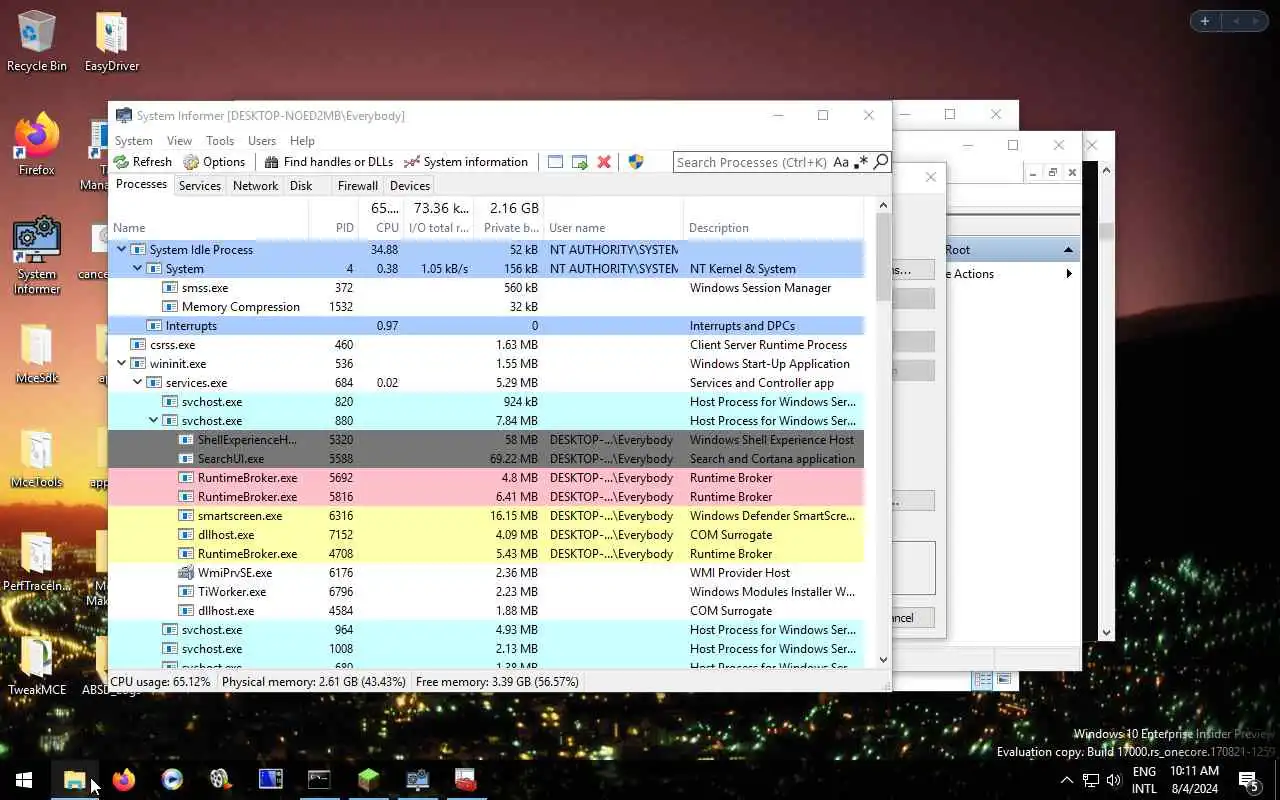
Task: Collapse the services.exe tree node
Action: (138, 383)
